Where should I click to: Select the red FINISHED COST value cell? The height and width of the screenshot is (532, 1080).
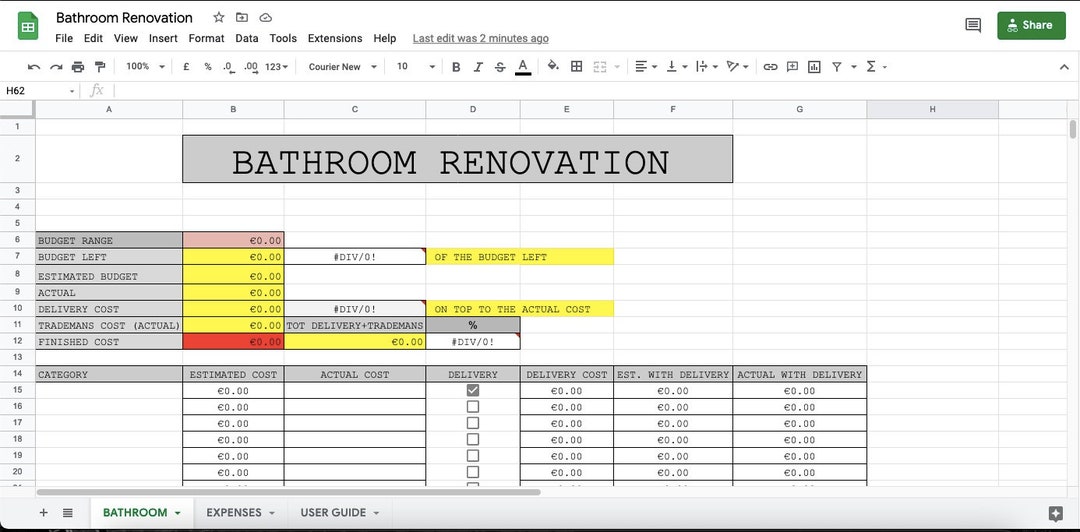point(233,342)
